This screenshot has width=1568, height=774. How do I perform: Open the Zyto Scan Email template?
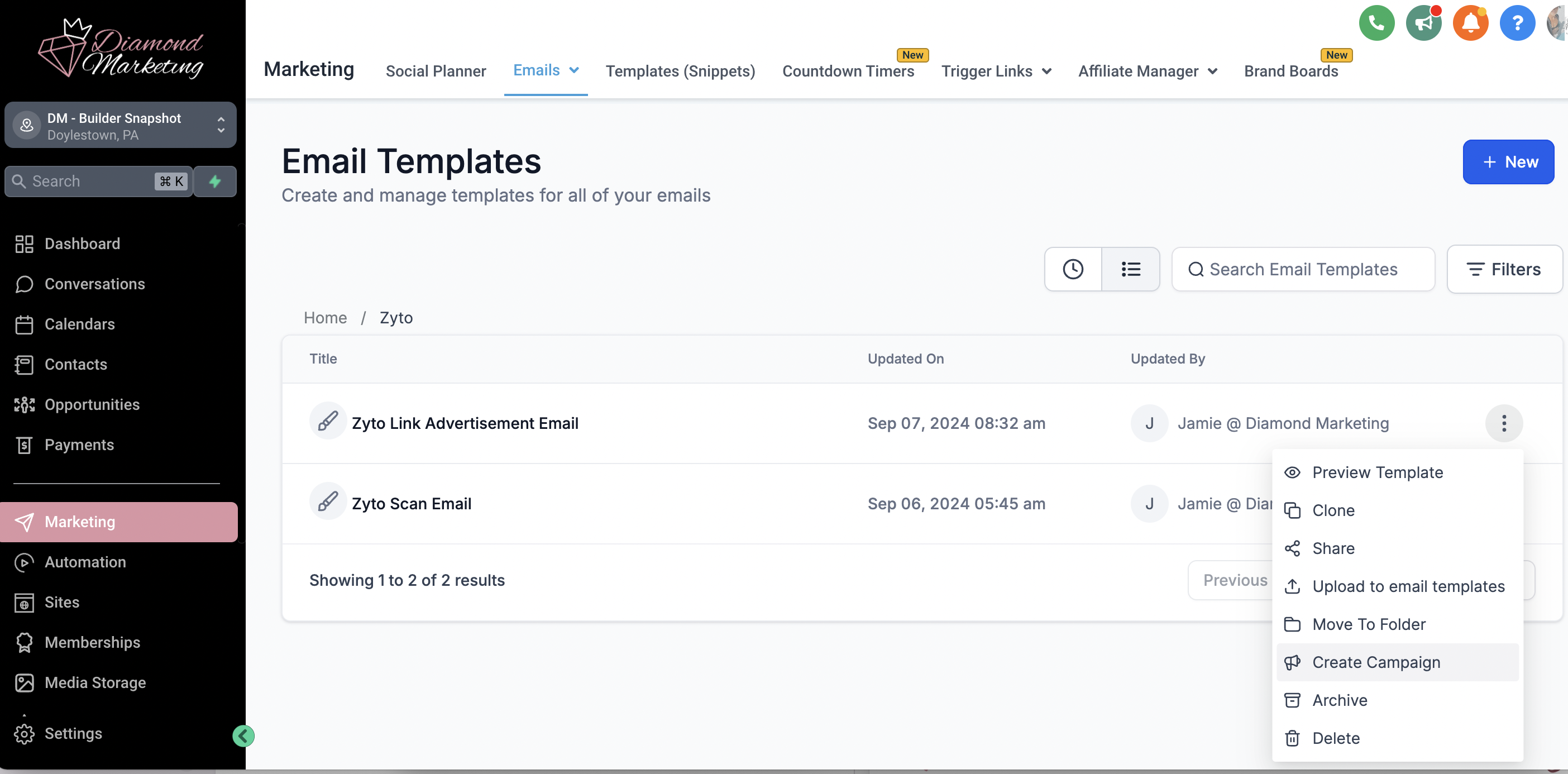click(412, 504)
